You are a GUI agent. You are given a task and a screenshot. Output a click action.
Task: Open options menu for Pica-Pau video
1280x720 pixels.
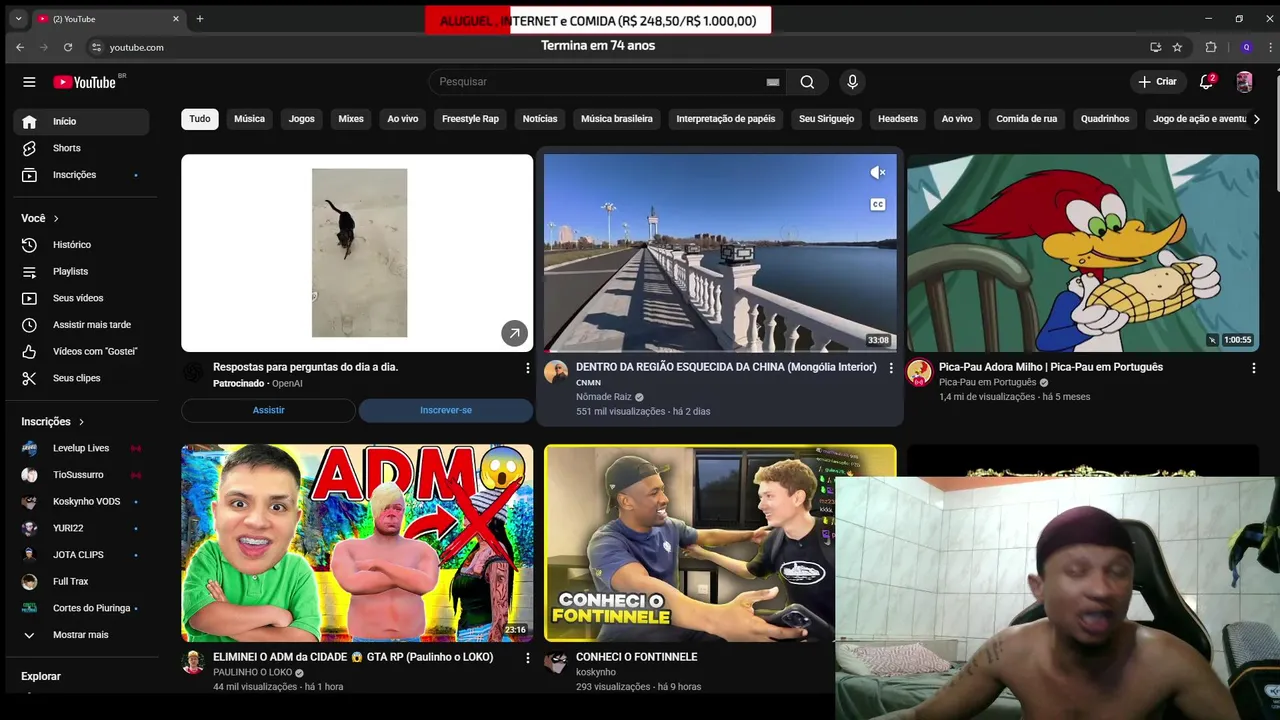point(1254,368)
